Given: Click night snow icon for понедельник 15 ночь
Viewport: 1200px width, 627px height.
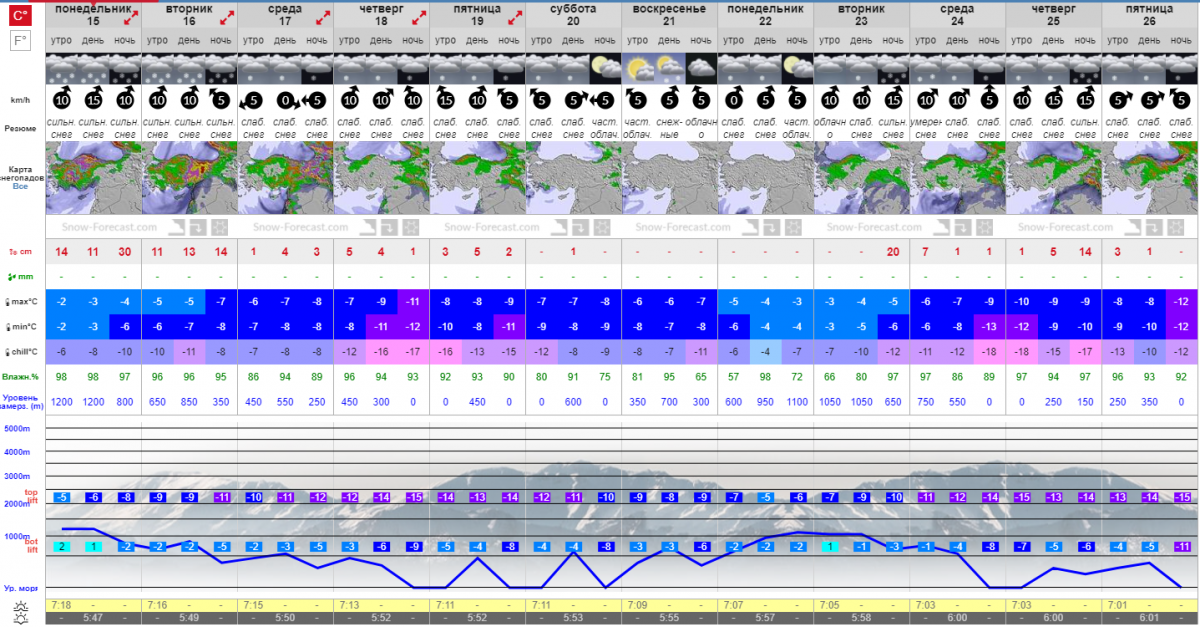Looking at the screenshot, I should pos(125,68).
